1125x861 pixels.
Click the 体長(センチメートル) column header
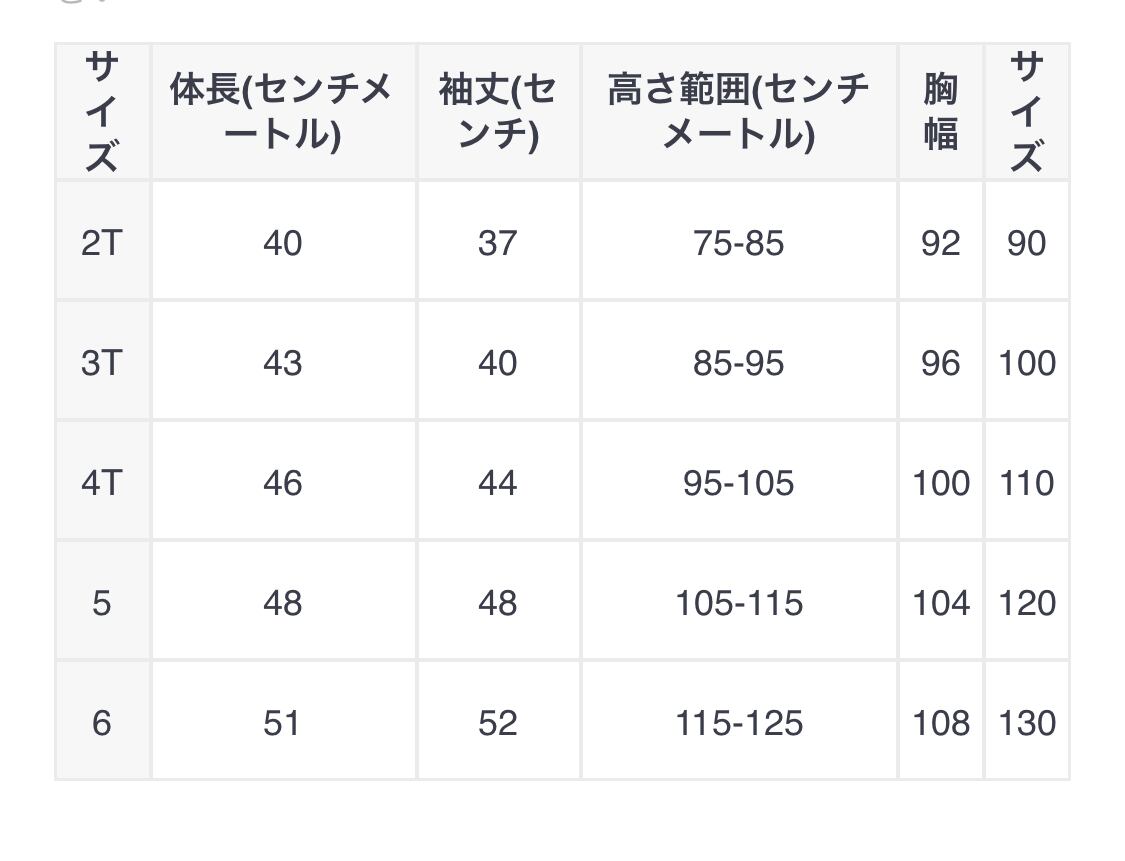point(282,112)
